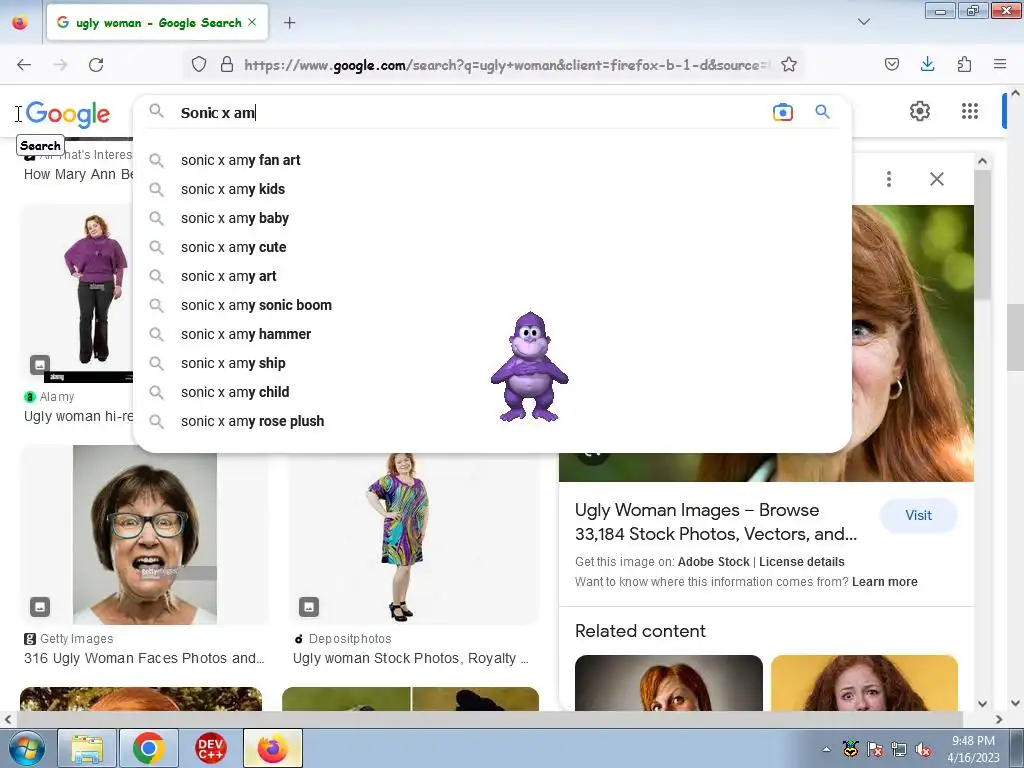Viewport: 1024px width, 768px height.
Task: Choose suggestion 'sonic x amy kids'
Action: coord(492,189)
